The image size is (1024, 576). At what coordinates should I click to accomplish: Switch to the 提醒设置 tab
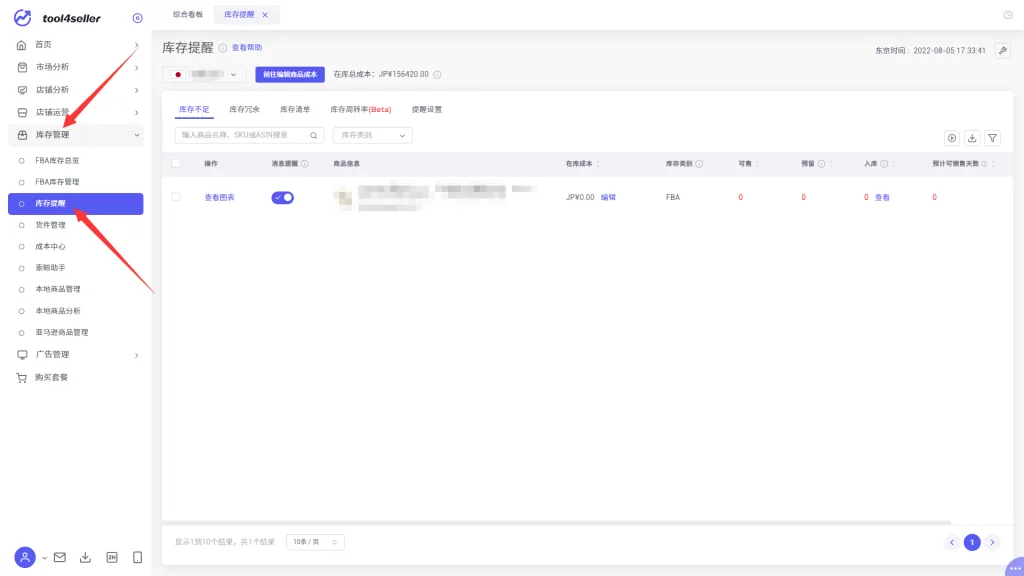pos(426,110)
